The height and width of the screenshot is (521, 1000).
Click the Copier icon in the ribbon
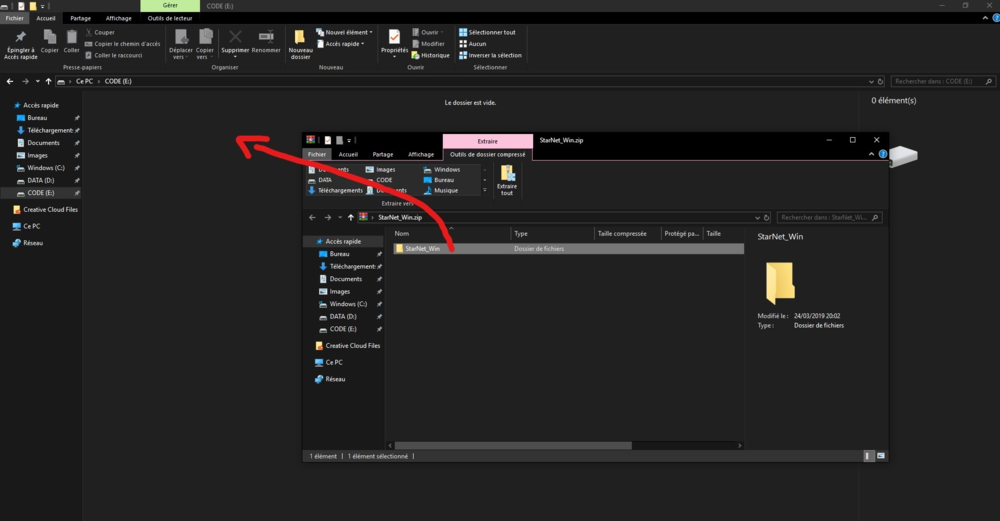[x=50, y=42]
